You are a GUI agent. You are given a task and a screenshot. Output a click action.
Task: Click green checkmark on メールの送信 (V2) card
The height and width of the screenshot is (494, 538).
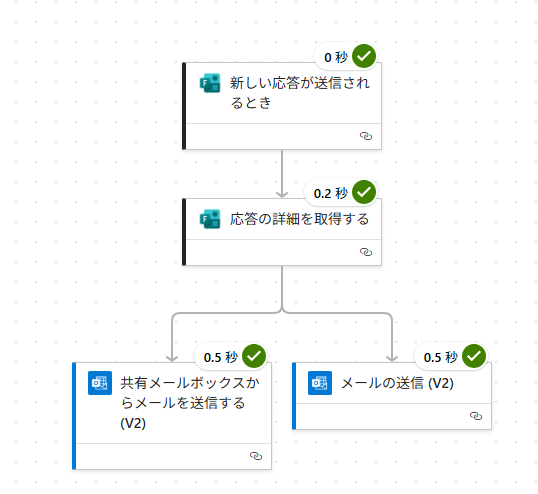pos(474,356)
